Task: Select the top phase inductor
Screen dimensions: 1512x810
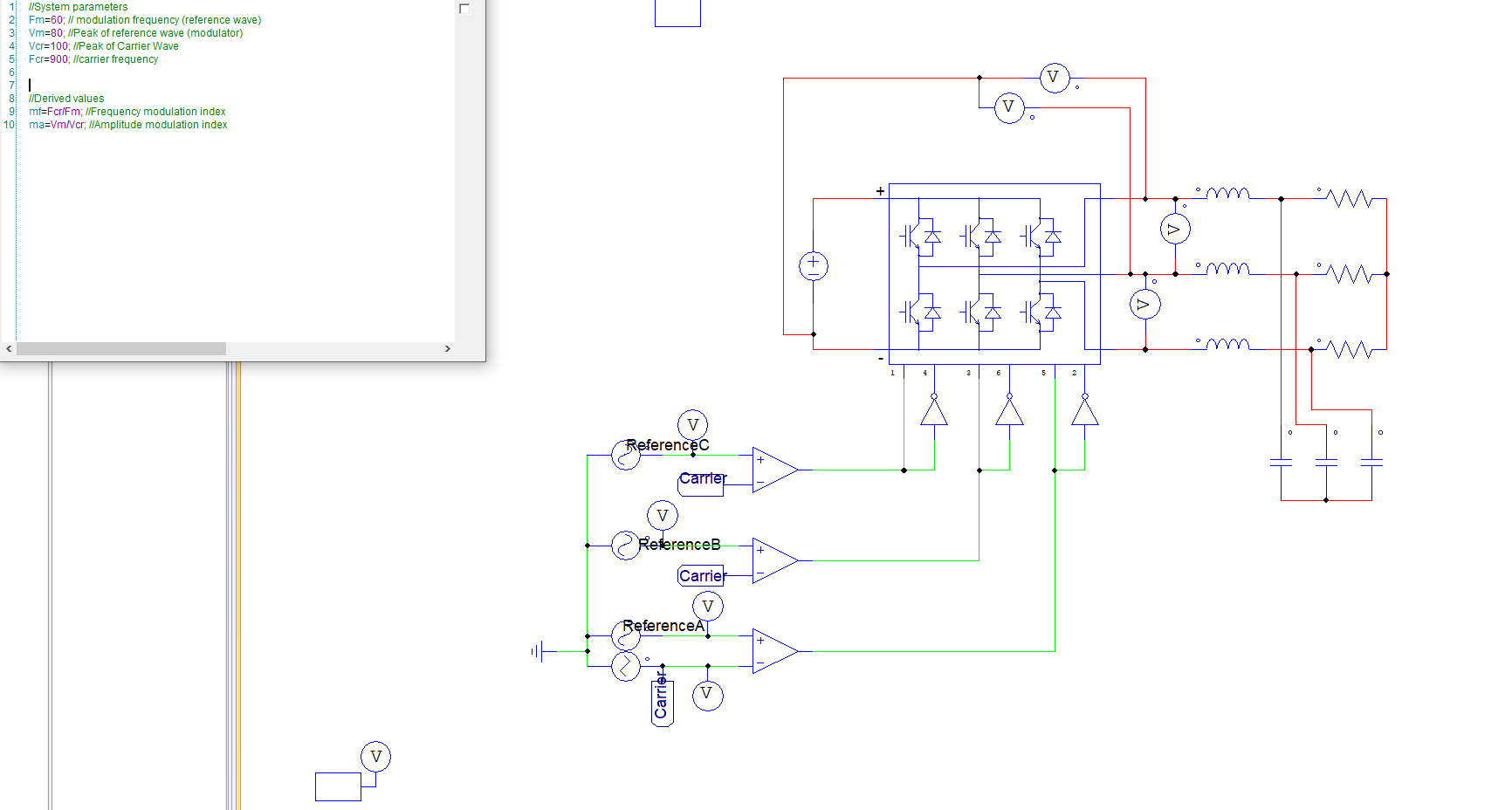Action: click(x=1227, y=193)
